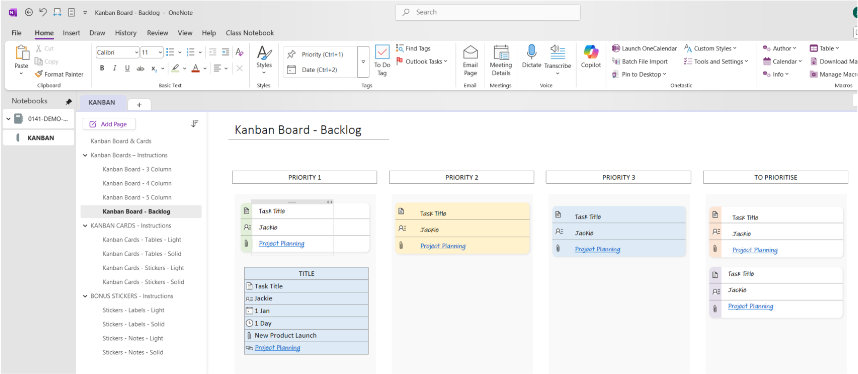The height and width of the screenshot is (374, 858).
Task: Switch to the History ribbon tab
Action: (x=126, y=33)
